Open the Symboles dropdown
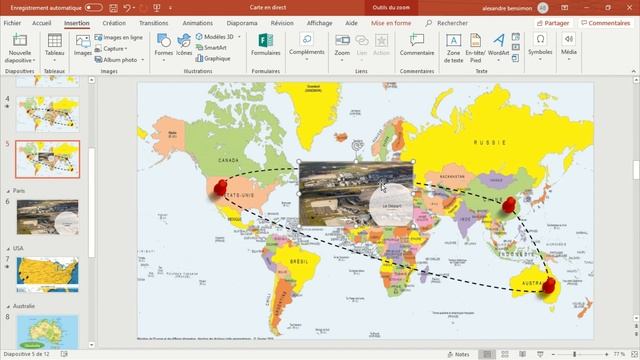 point(540,47)
